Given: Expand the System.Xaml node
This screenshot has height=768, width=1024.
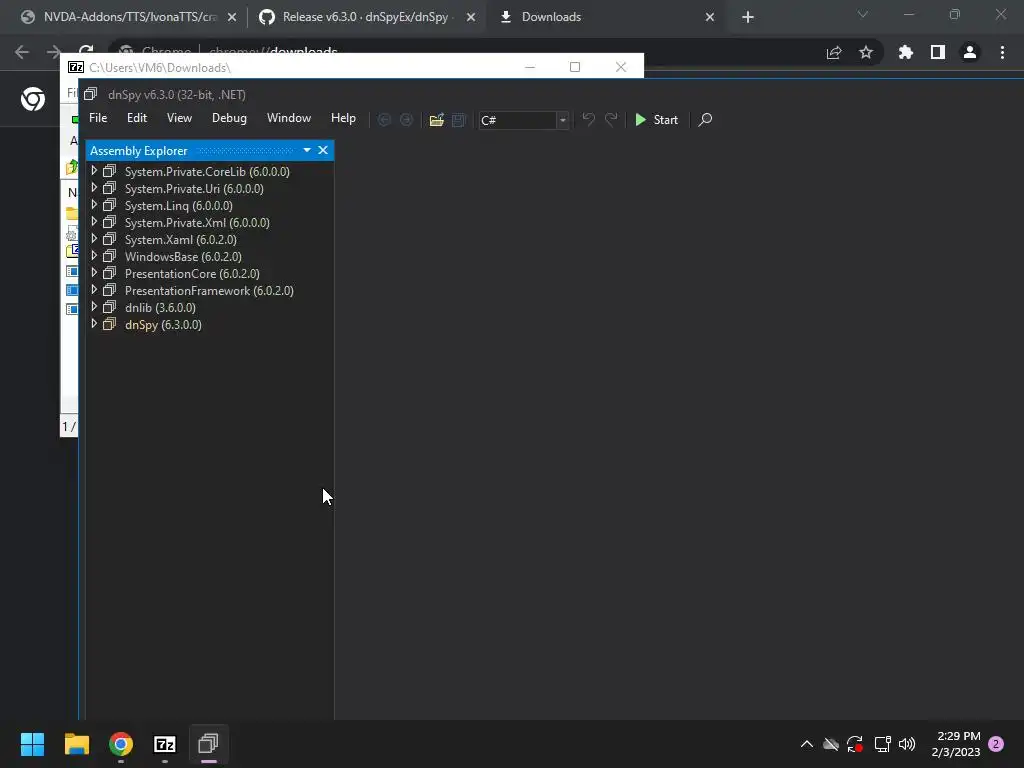Looking at the screenshot, I should pos(94,239).
